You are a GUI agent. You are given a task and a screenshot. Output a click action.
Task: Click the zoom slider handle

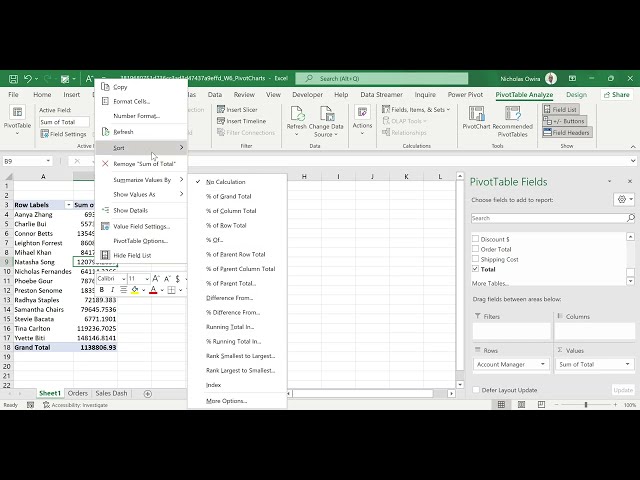(586, 404)
